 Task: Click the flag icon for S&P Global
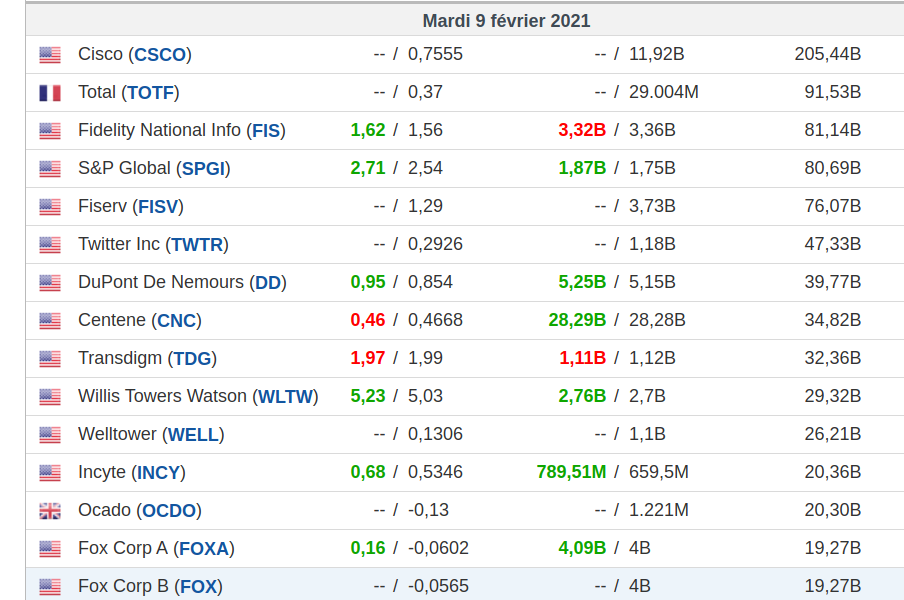click(x=50, y=169)
